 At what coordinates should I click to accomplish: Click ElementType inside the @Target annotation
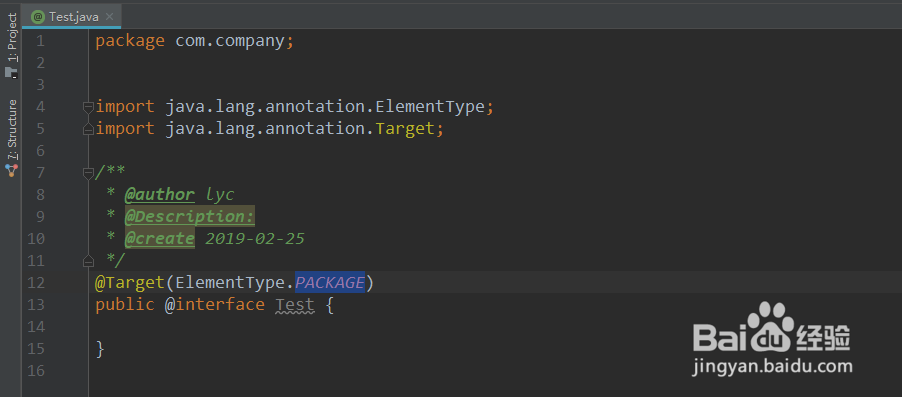230,283
